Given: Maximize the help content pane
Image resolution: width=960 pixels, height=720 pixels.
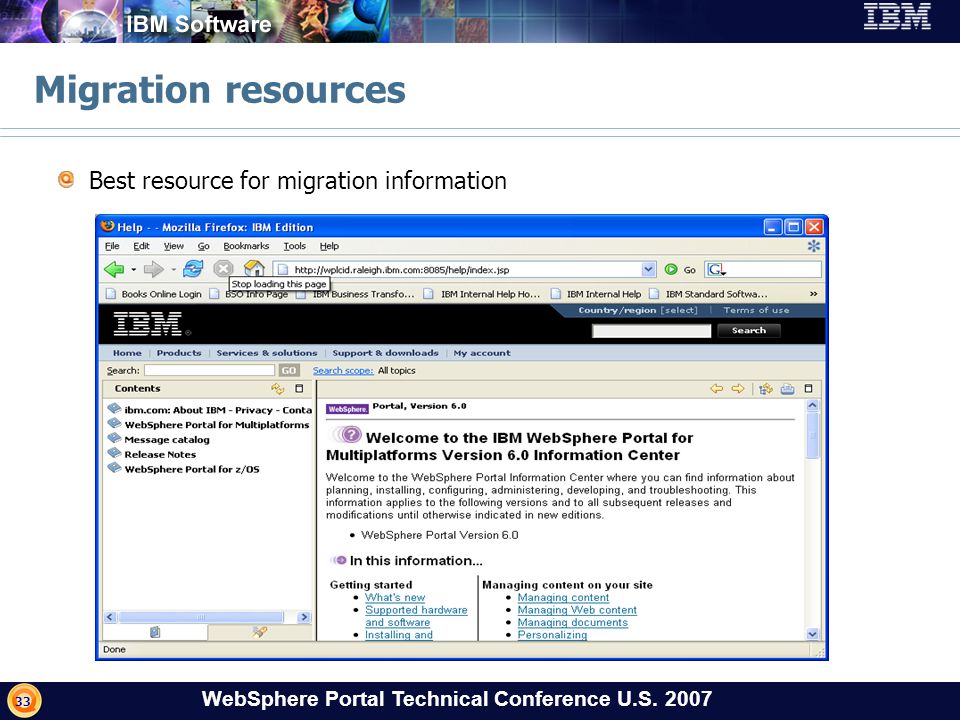Looking at the screenshot, I should coord(808,389).
